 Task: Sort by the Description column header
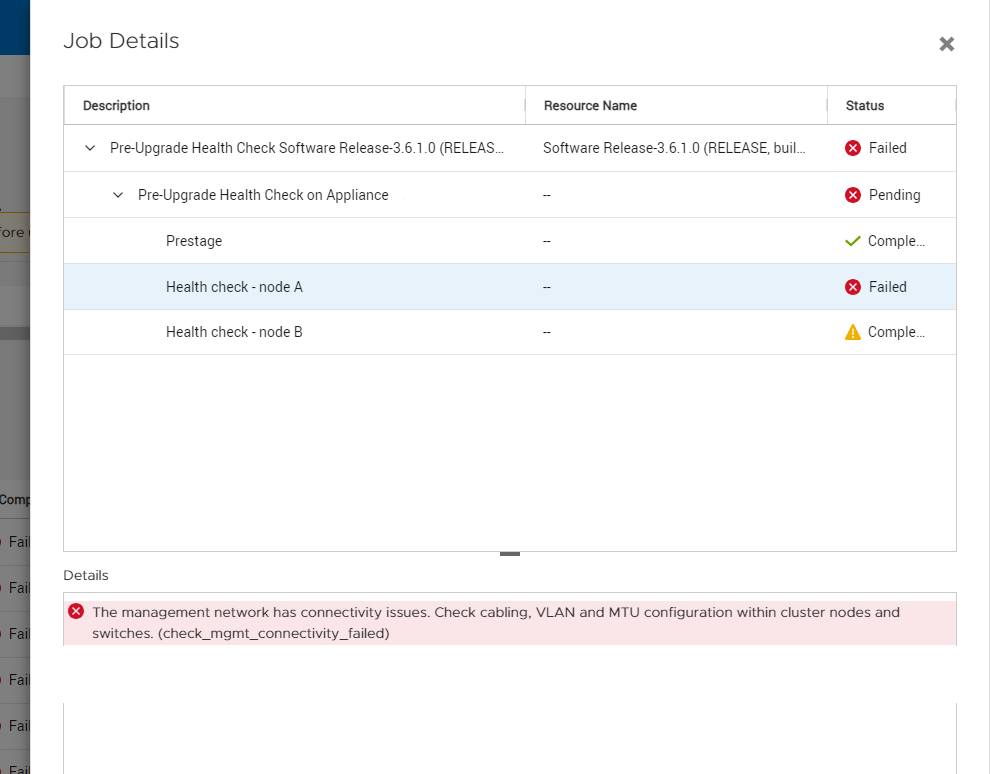click(x=115, y=104)
